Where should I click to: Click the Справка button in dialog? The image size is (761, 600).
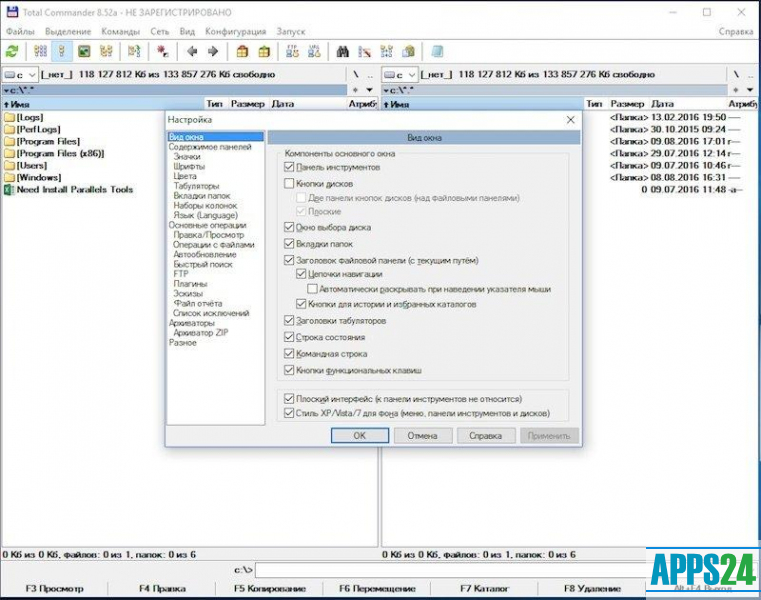tap(486, 435)
